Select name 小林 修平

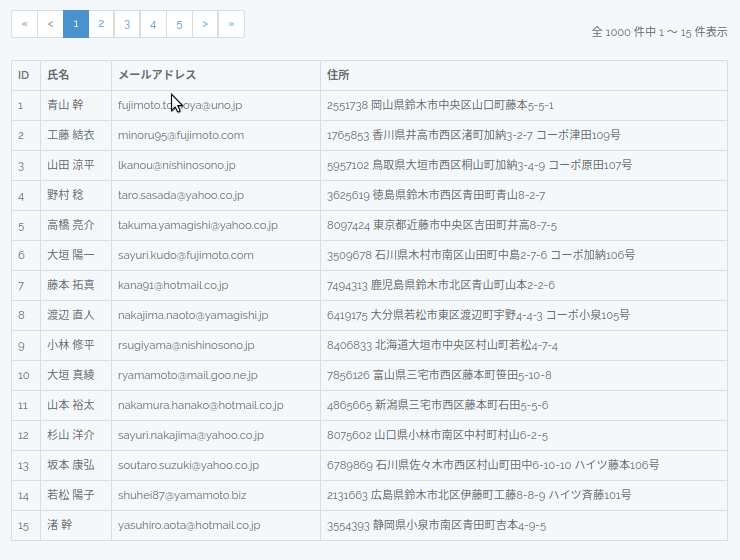pos(71,345)
